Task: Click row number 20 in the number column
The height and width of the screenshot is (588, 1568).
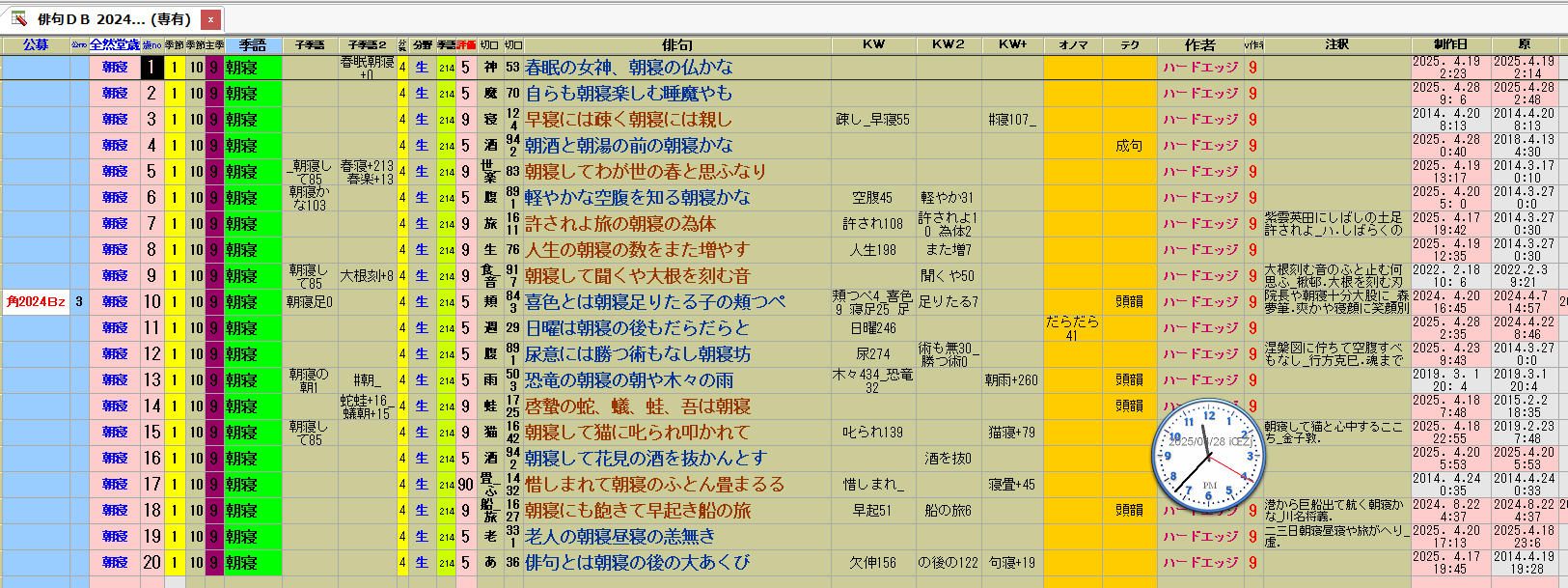Action: [151, 563]
